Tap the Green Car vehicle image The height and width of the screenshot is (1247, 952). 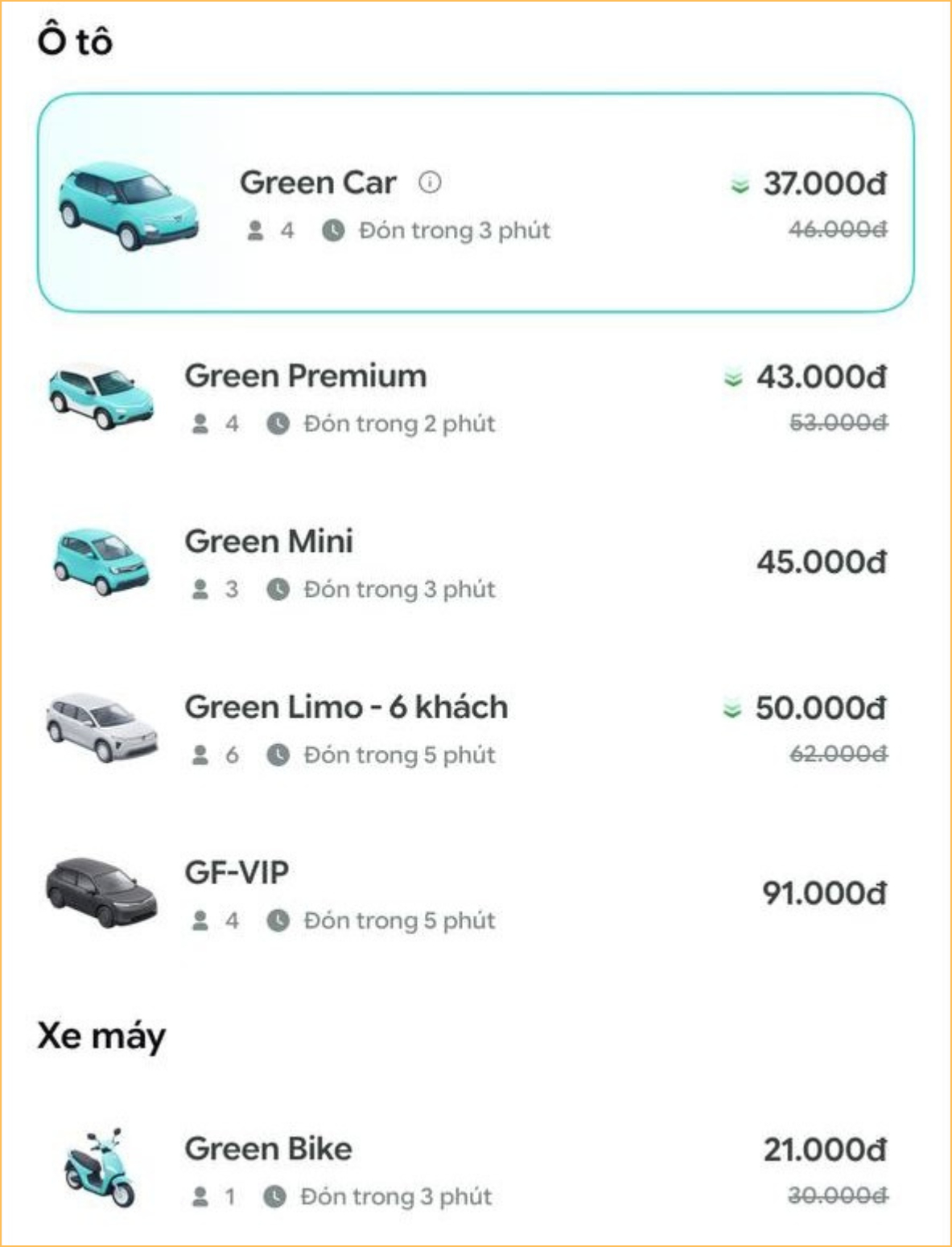128,207
